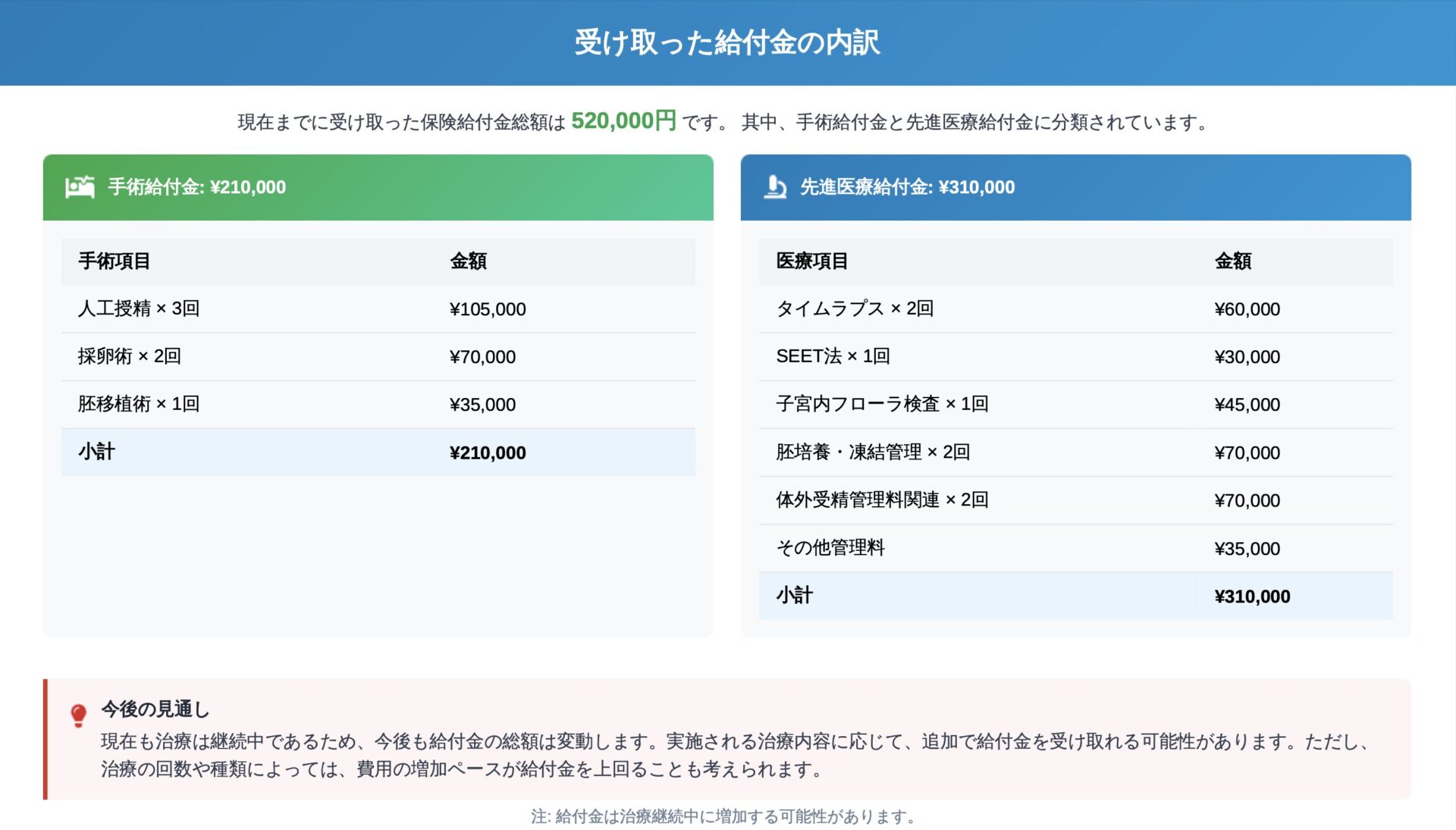This screenshot has height=830, width=1456.
Task: Select the SEET法 × 1回 row
Action: [x=1075, y=356]
